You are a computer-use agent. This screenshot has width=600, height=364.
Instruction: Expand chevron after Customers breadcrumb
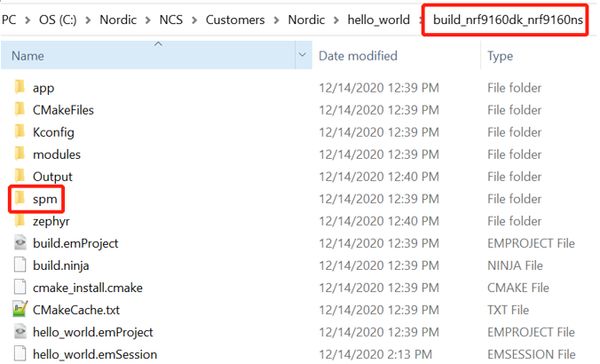click(x=276, y=20)
